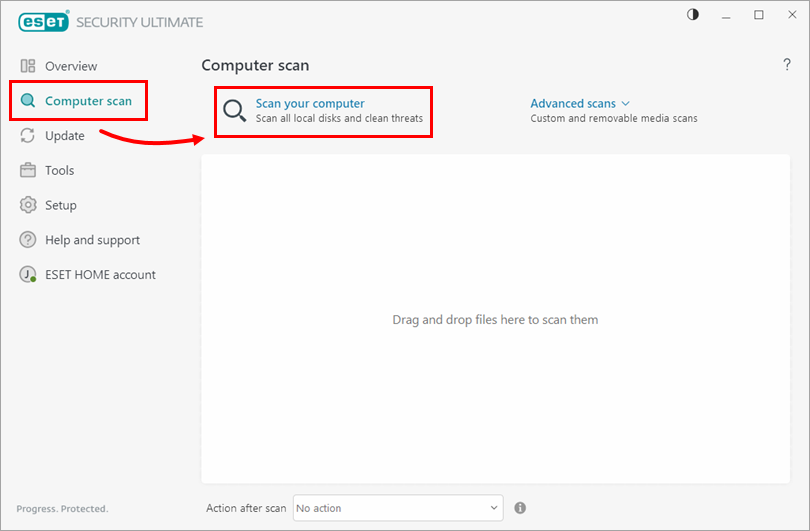The image size is (810, 531).
Task: Start scan via Scan your computer link
Action: pyautogui.click(x=310, y=103)
